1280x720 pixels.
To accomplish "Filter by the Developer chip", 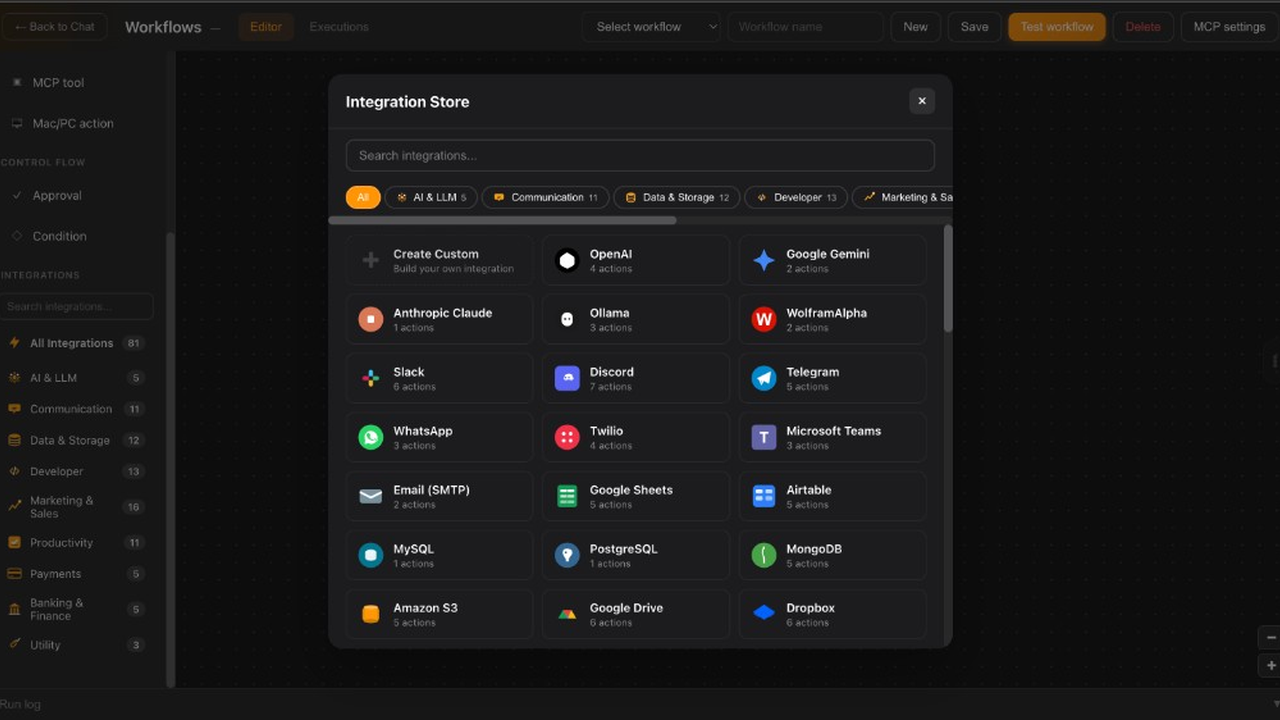I will click(x=796, y=197).
